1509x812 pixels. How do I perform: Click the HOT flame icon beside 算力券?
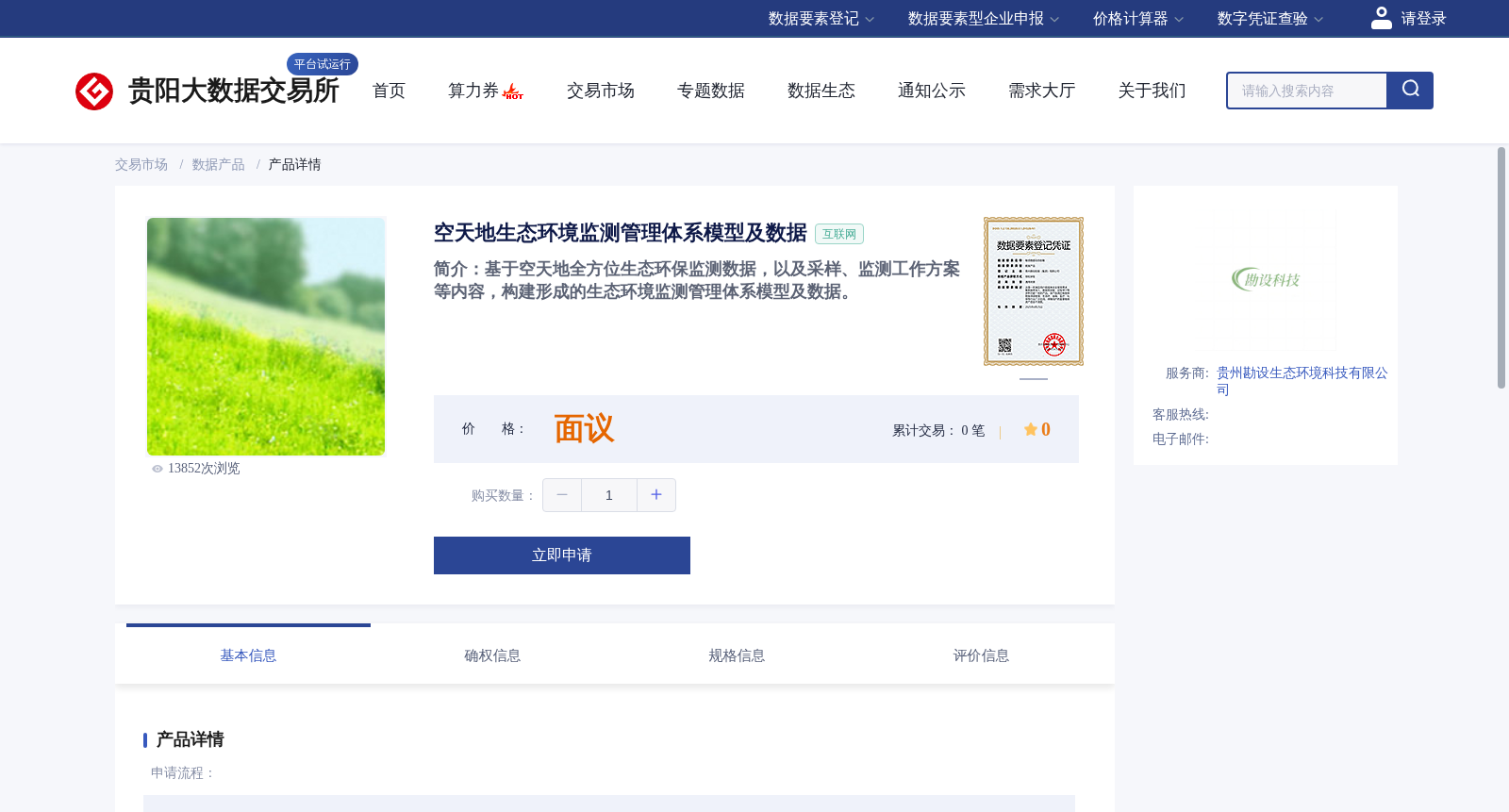click(x=513, y=91)
